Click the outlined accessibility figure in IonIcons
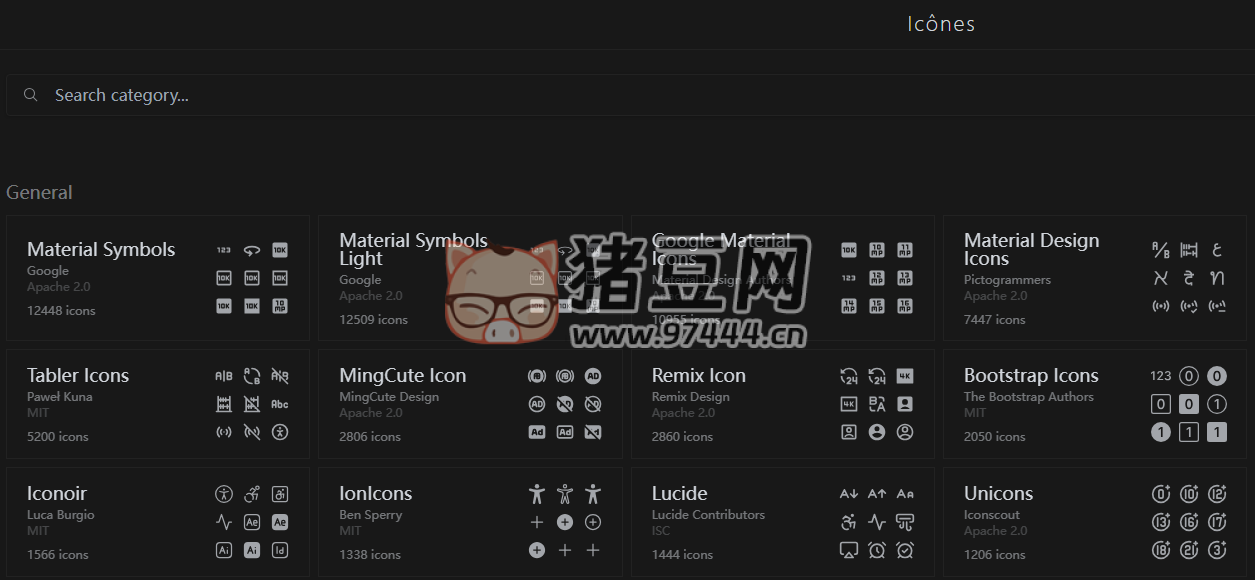Viewport: 1255px width, 580px height. 565,494
